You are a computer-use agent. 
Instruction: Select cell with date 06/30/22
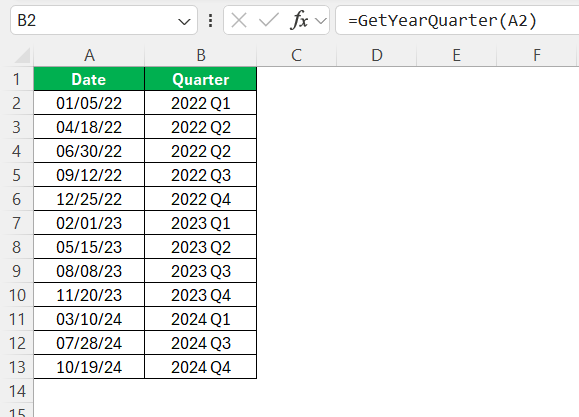(x=89, y=151)
